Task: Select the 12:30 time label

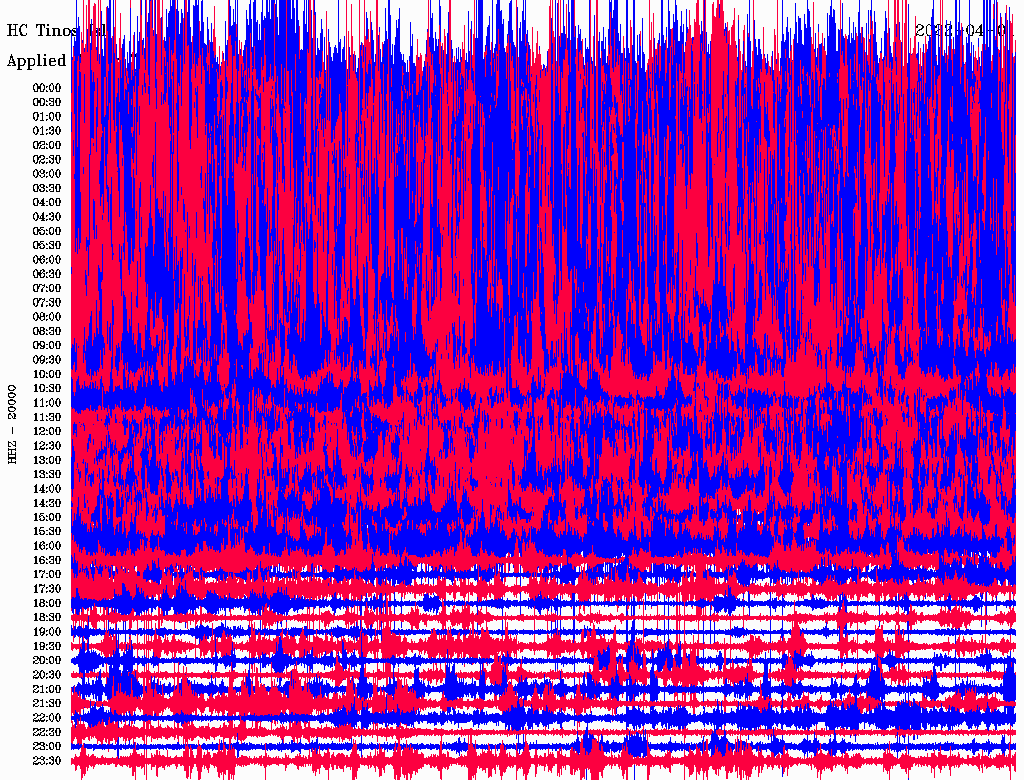Action: point(47,446)
